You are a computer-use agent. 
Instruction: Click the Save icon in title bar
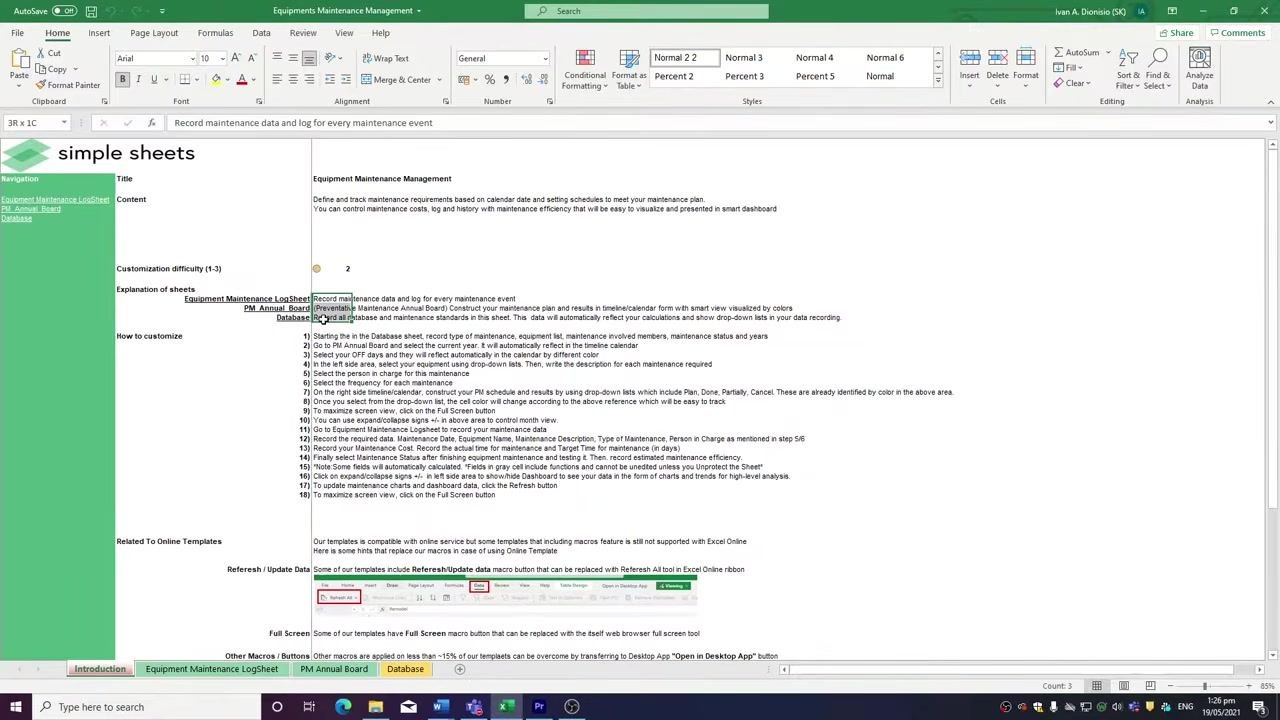(91, 11)
